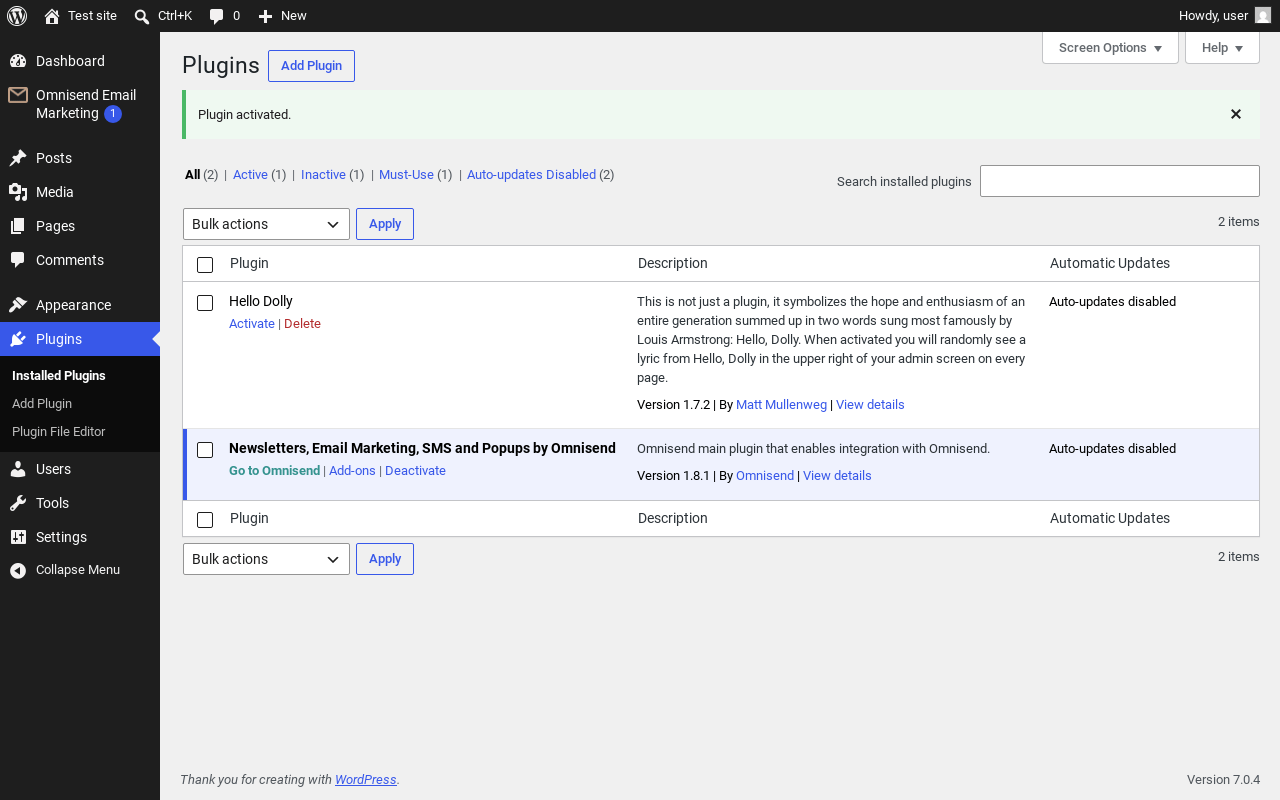The image size is (1280, 800).
Task: Click the Comments icon in sidebar
Action: [x=18, y=260]
